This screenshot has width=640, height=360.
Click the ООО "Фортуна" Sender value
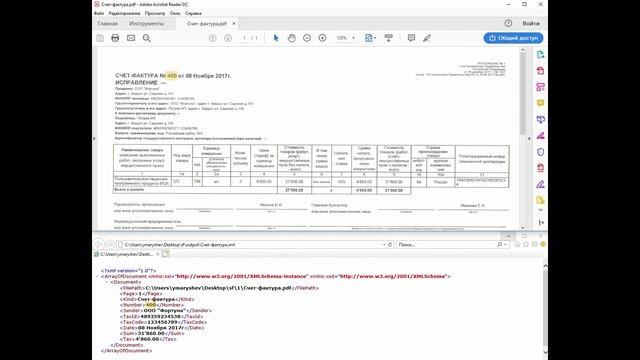(164, 311)
